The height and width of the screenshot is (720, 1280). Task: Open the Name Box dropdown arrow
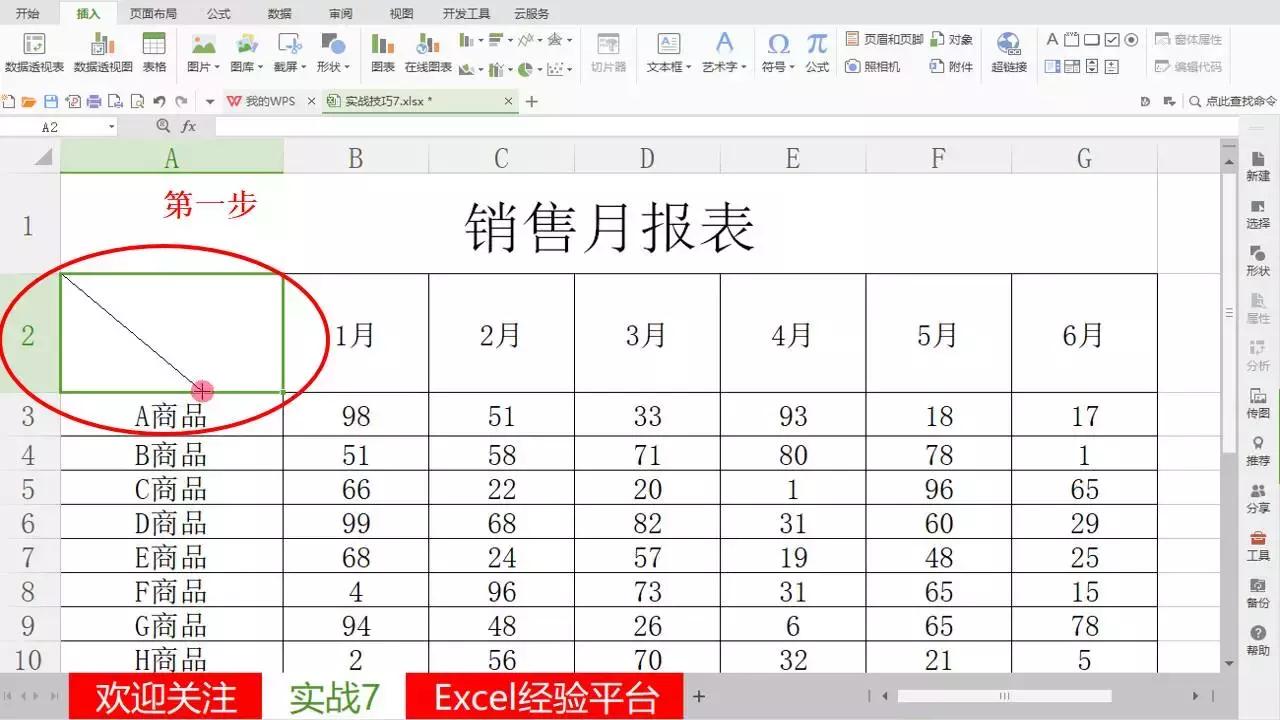click(x=110, y=126)
